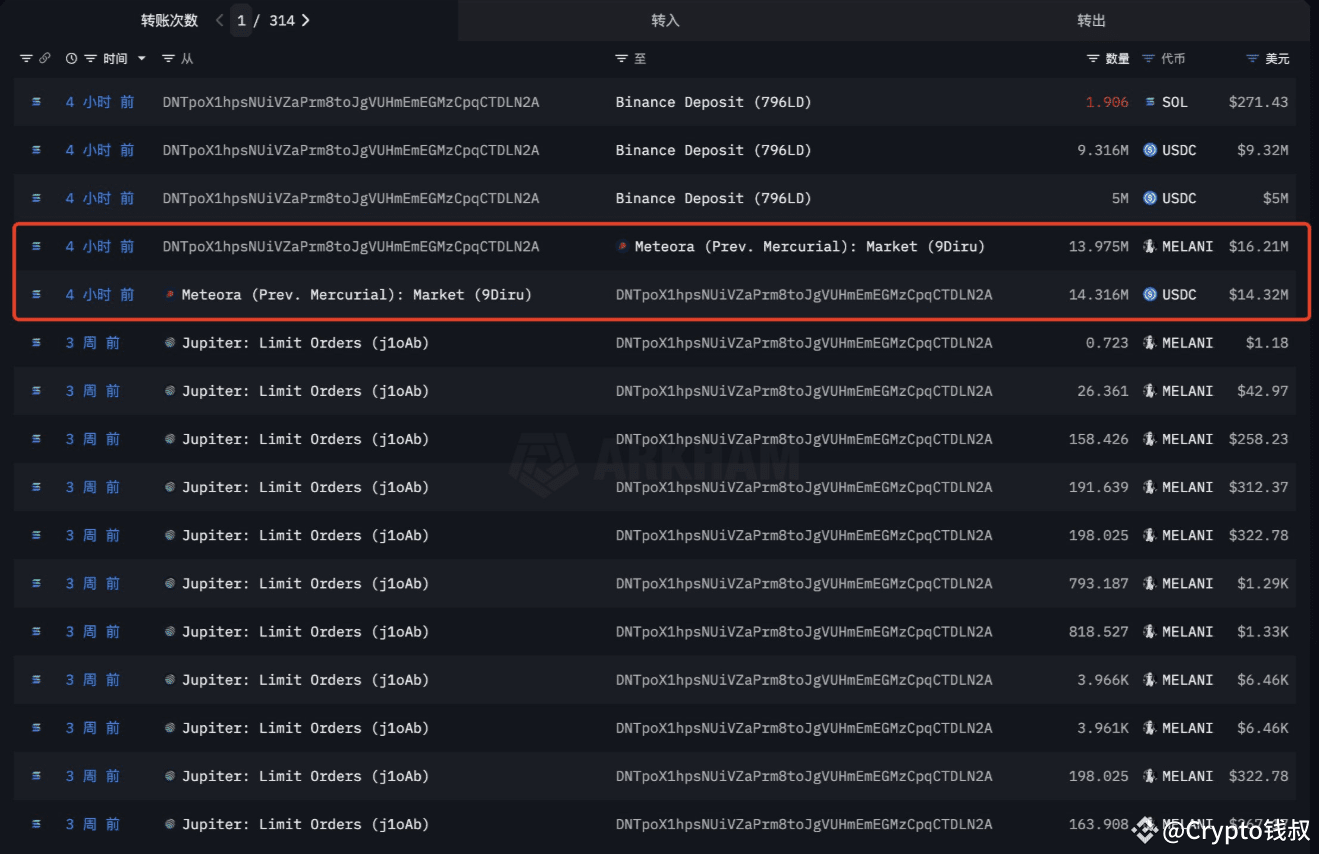Click the $1.18 USD value
The image size is (1319, 854).
pyautogui.click(x=1267, y=343)
